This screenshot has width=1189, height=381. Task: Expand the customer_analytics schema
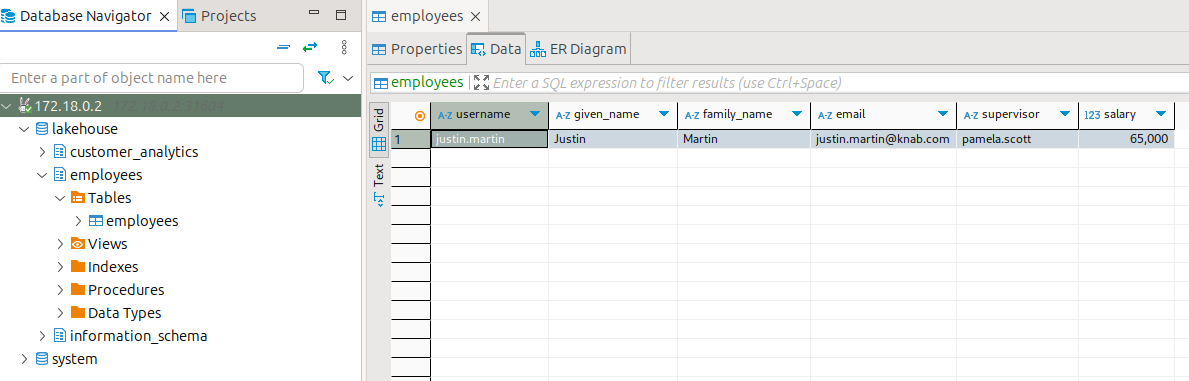(42, 152)
